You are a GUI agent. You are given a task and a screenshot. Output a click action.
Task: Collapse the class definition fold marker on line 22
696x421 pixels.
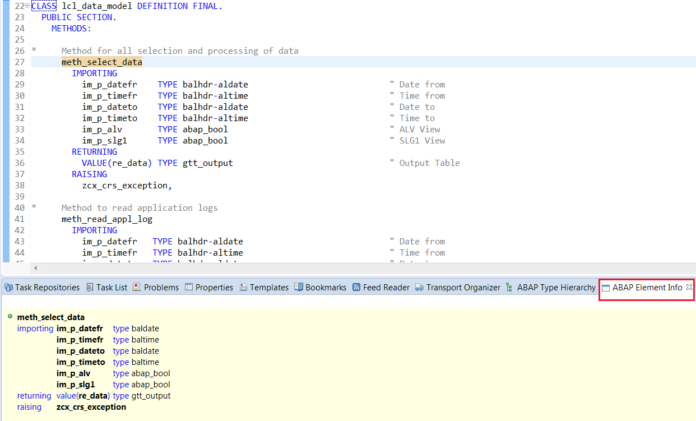click(x=28, y=6)
